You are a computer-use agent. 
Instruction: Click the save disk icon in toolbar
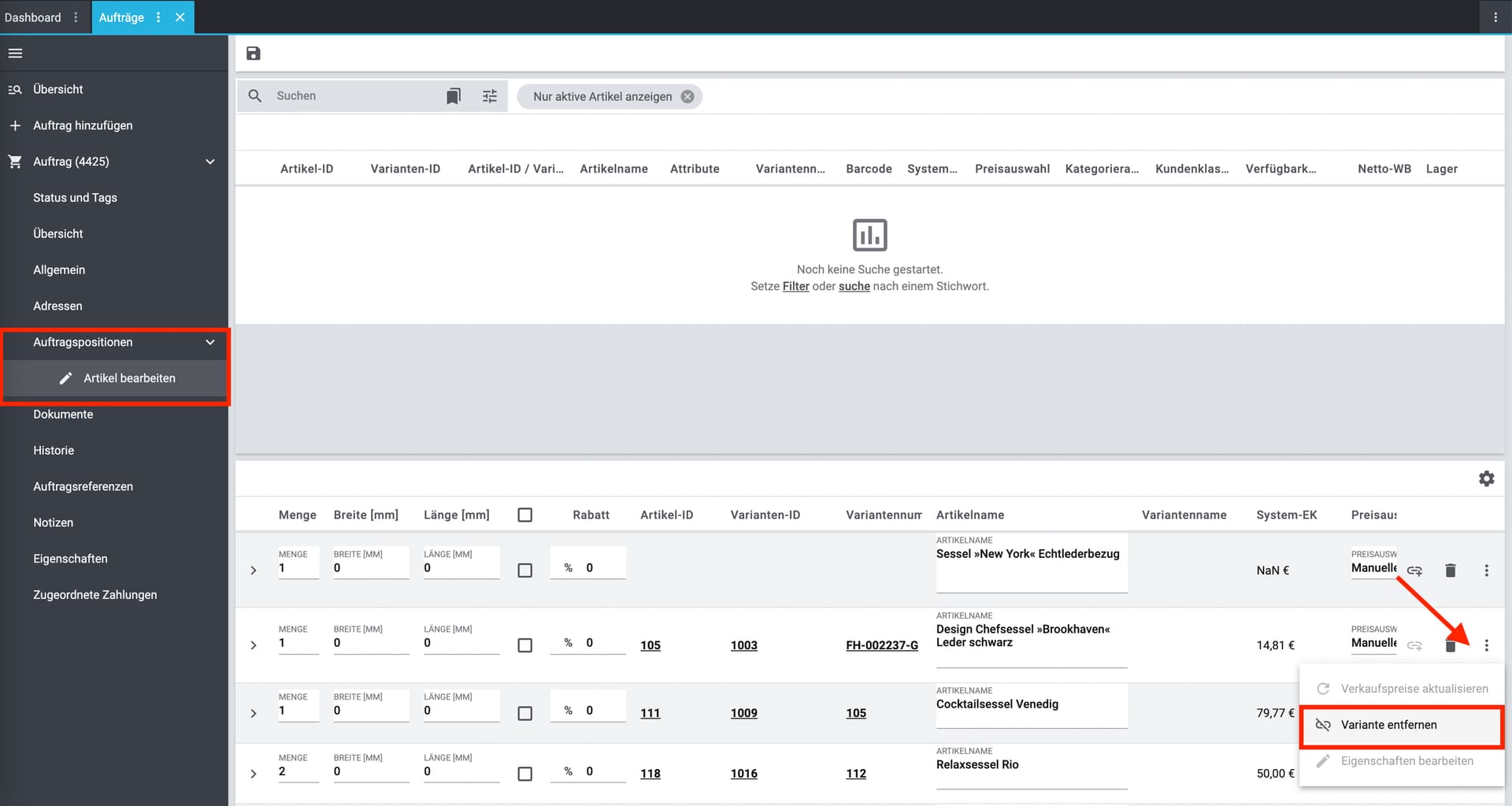pyautogui.click(x=254, y=54)
